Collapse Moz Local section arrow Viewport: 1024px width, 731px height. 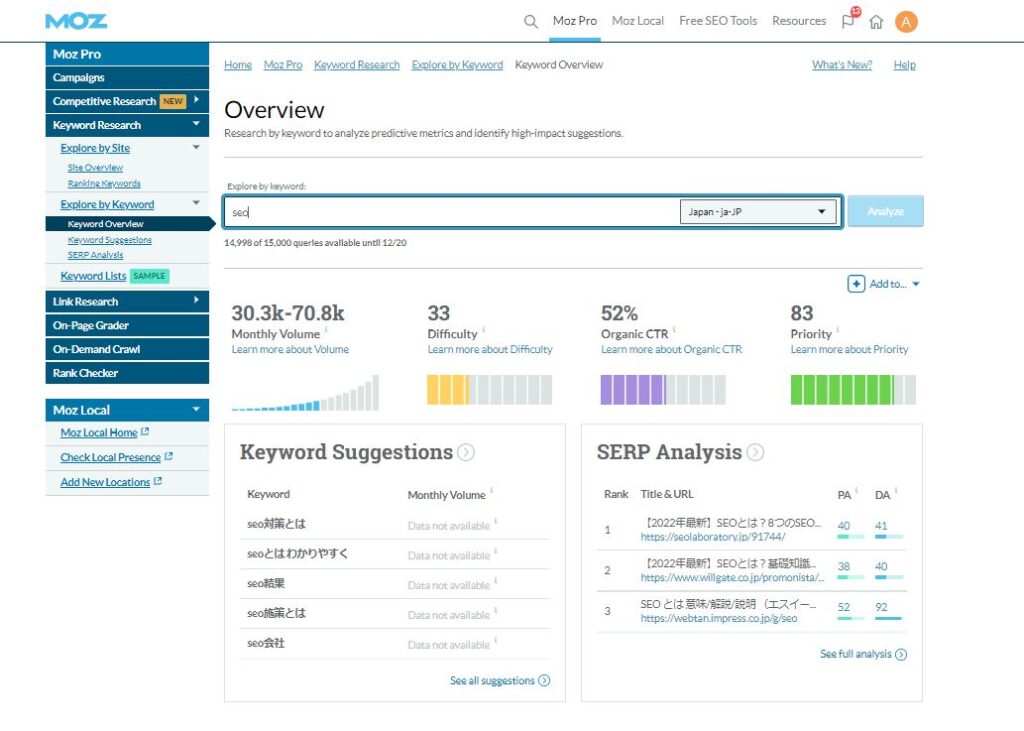(196, 409)
